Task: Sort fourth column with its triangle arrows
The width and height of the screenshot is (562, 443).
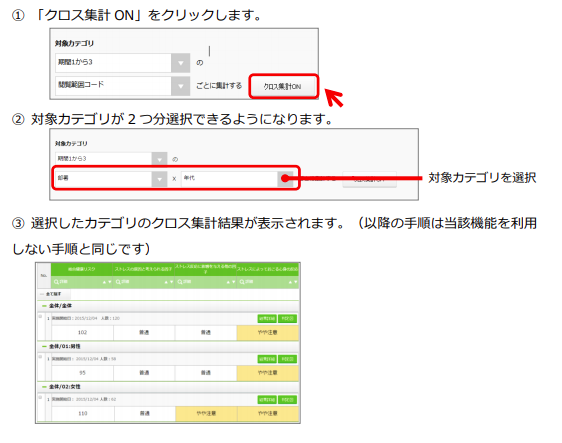Action: (x=293, y=282)
